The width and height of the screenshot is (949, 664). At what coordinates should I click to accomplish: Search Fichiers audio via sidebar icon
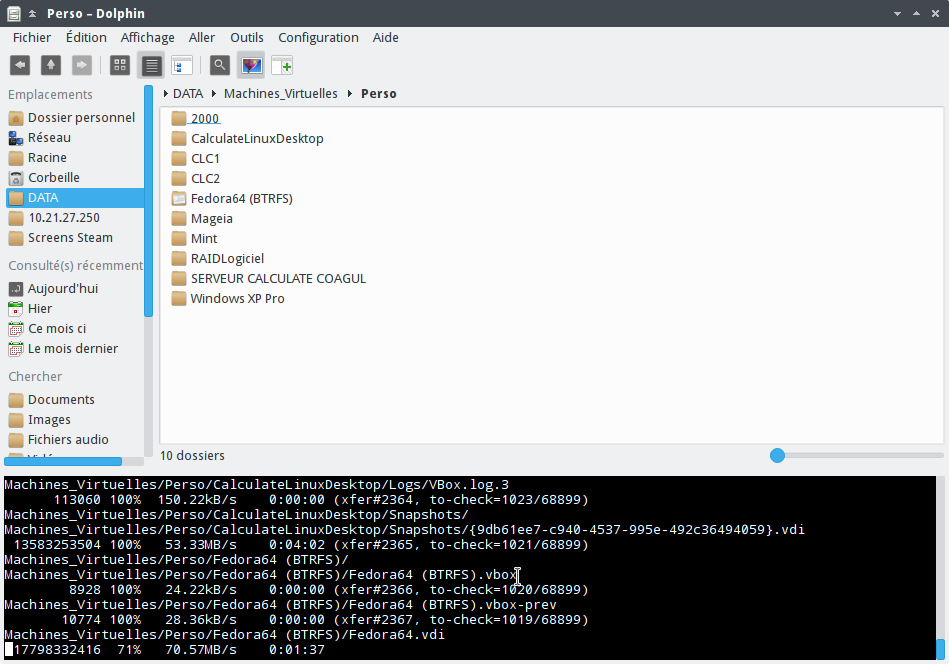click(x=16, y=440)
